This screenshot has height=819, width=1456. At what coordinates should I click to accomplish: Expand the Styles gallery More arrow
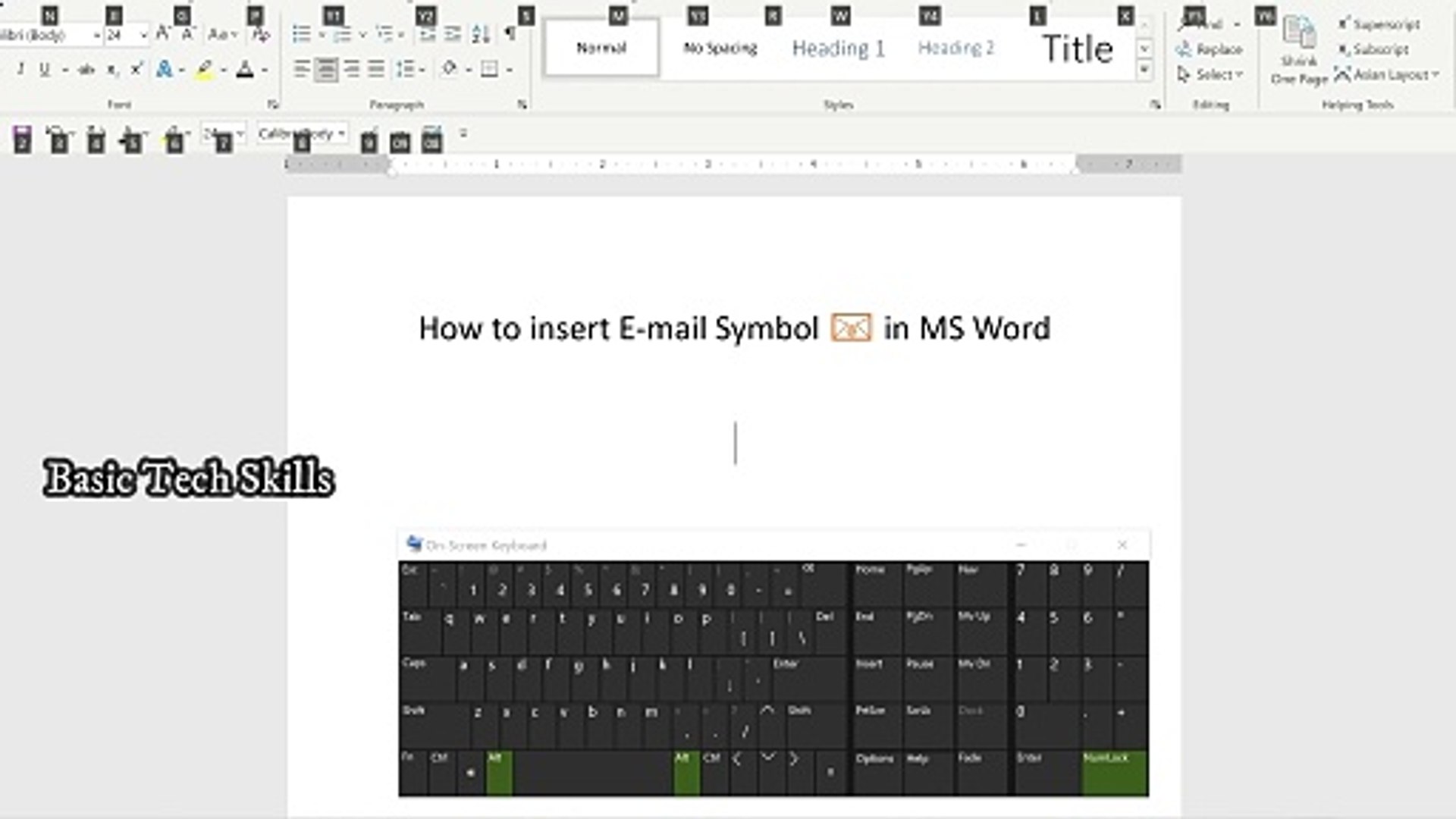point(1144,71)
